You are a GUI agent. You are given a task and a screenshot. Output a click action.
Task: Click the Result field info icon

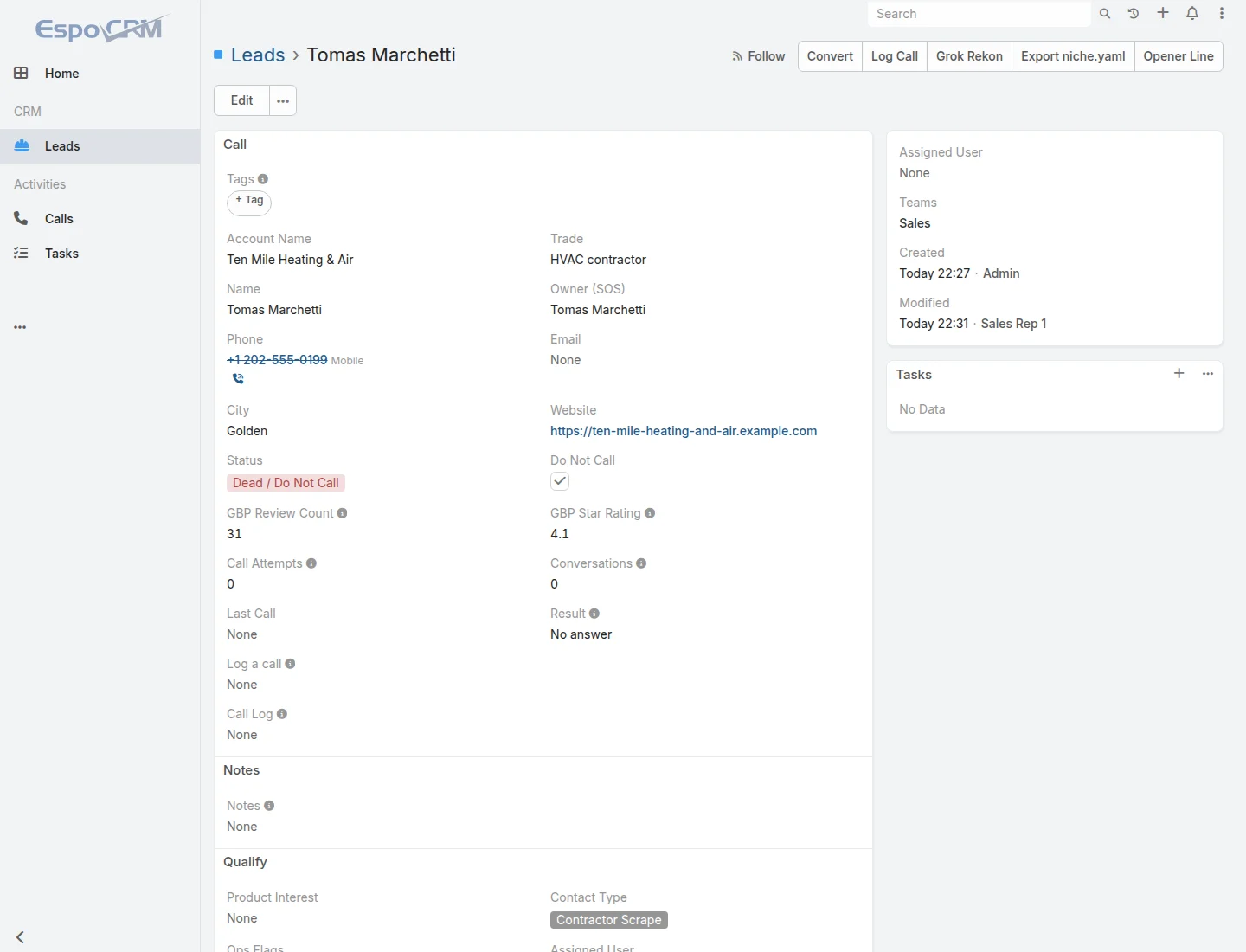pos(594,614)
